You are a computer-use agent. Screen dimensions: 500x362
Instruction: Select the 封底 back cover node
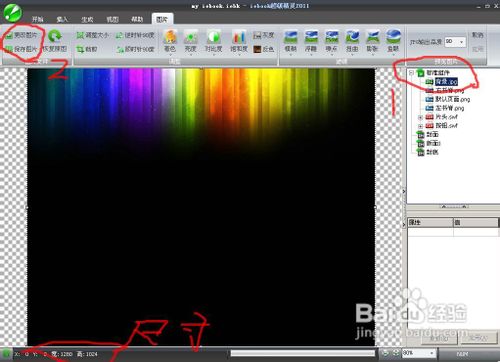[432, 152]
